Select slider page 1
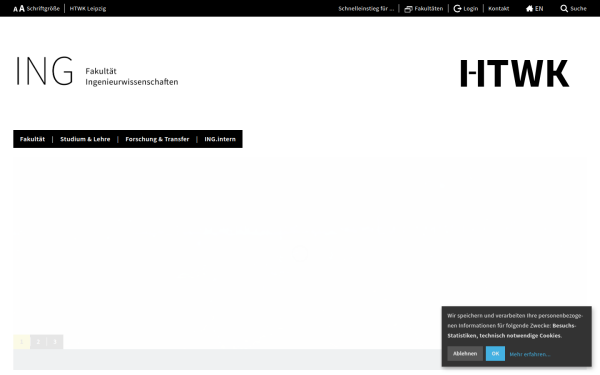The width and height of the screenshot is (600, 375). point(21,342)
